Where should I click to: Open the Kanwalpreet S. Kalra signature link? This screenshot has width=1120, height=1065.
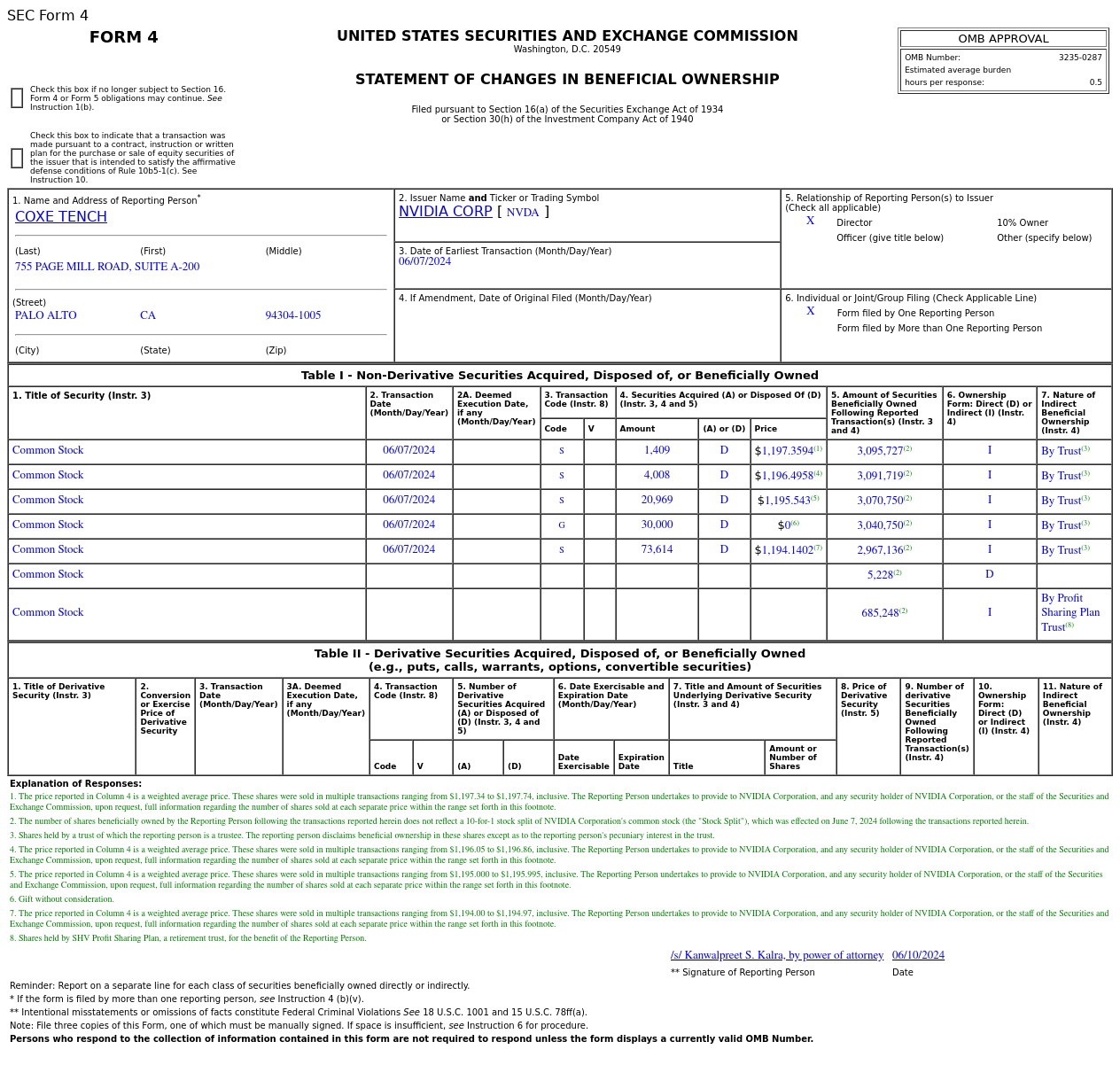pos(777,955)
